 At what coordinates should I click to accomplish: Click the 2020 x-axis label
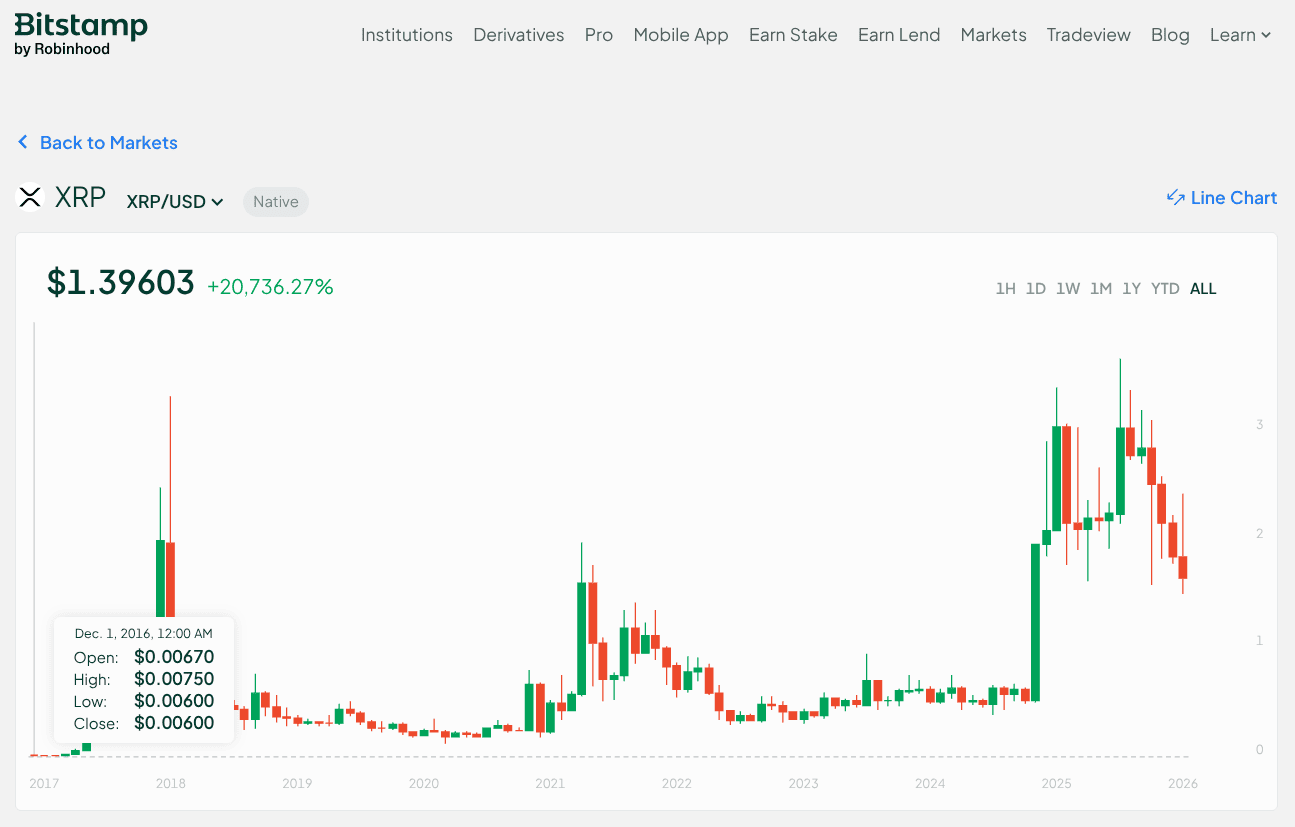pos(424,783)
